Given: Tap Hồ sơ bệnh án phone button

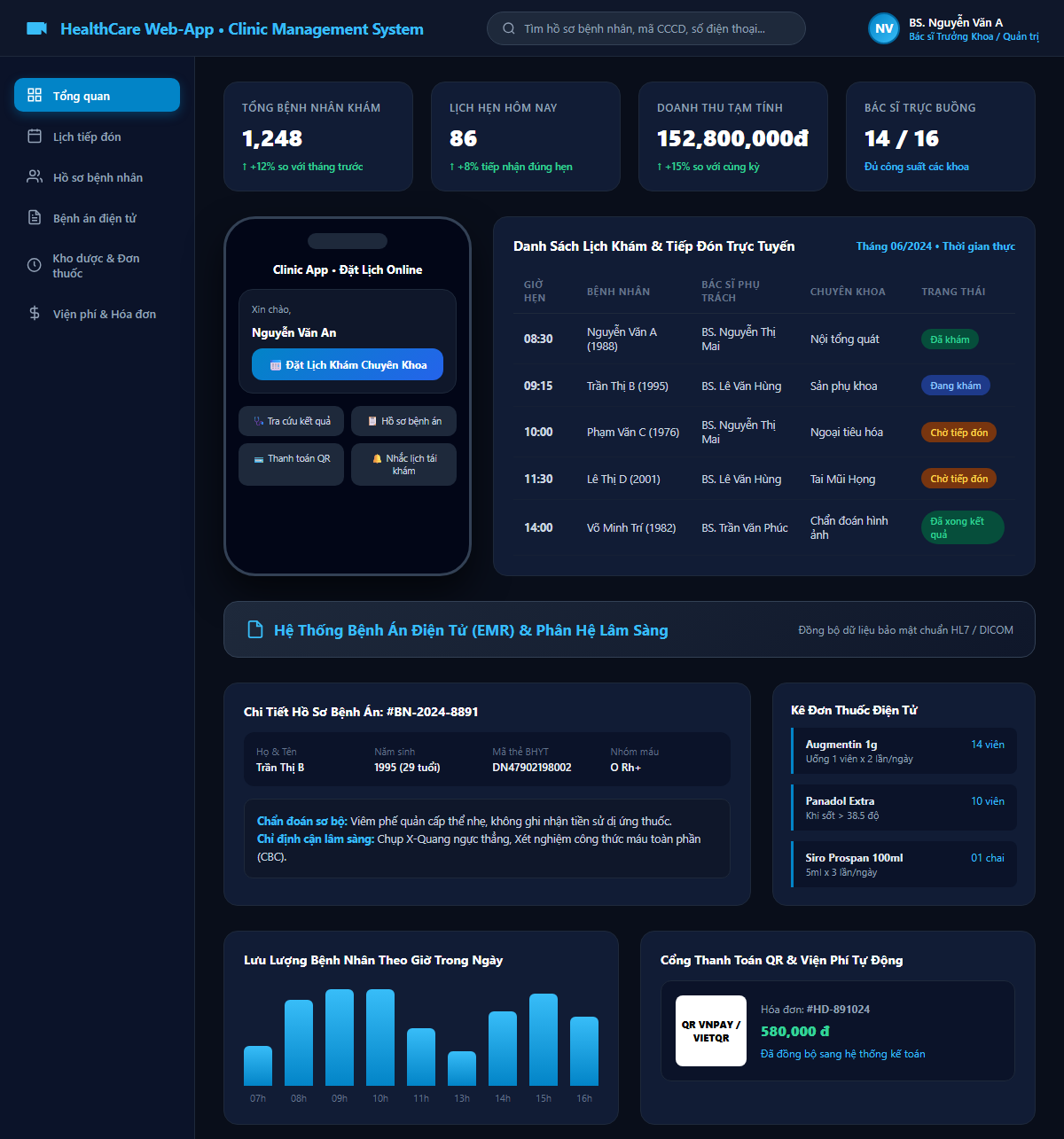Looking at the screenshot, I should [403, 421].
